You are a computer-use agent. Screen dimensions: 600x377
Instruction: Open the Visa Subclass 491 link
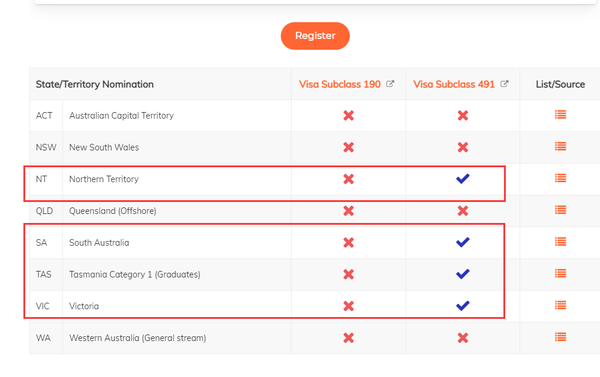click(x=454, y=84)
